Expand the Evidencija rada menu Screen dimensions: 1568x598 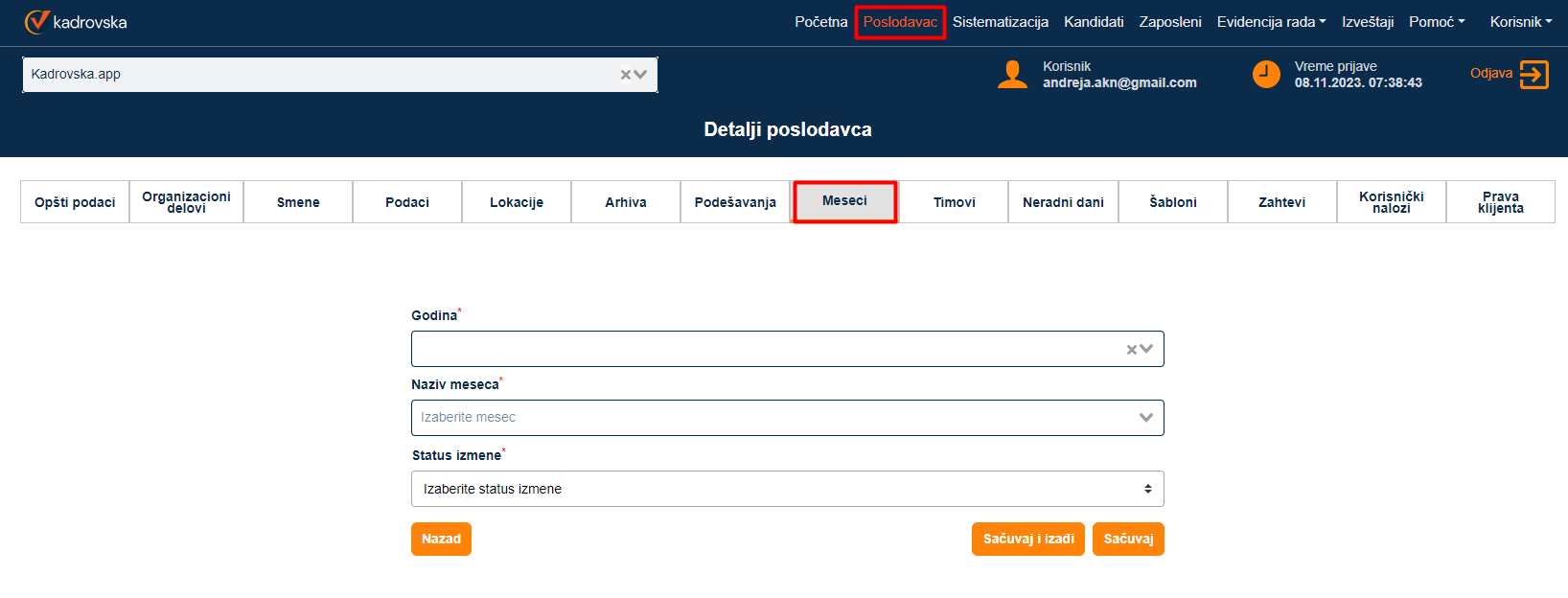coord(1271,22)
